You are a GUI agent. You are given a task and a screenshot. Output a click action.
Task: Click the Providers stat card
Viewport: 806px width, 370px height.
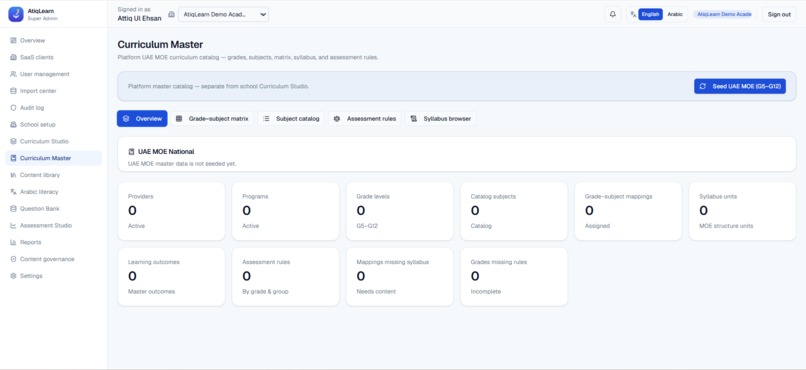(171, 211)
